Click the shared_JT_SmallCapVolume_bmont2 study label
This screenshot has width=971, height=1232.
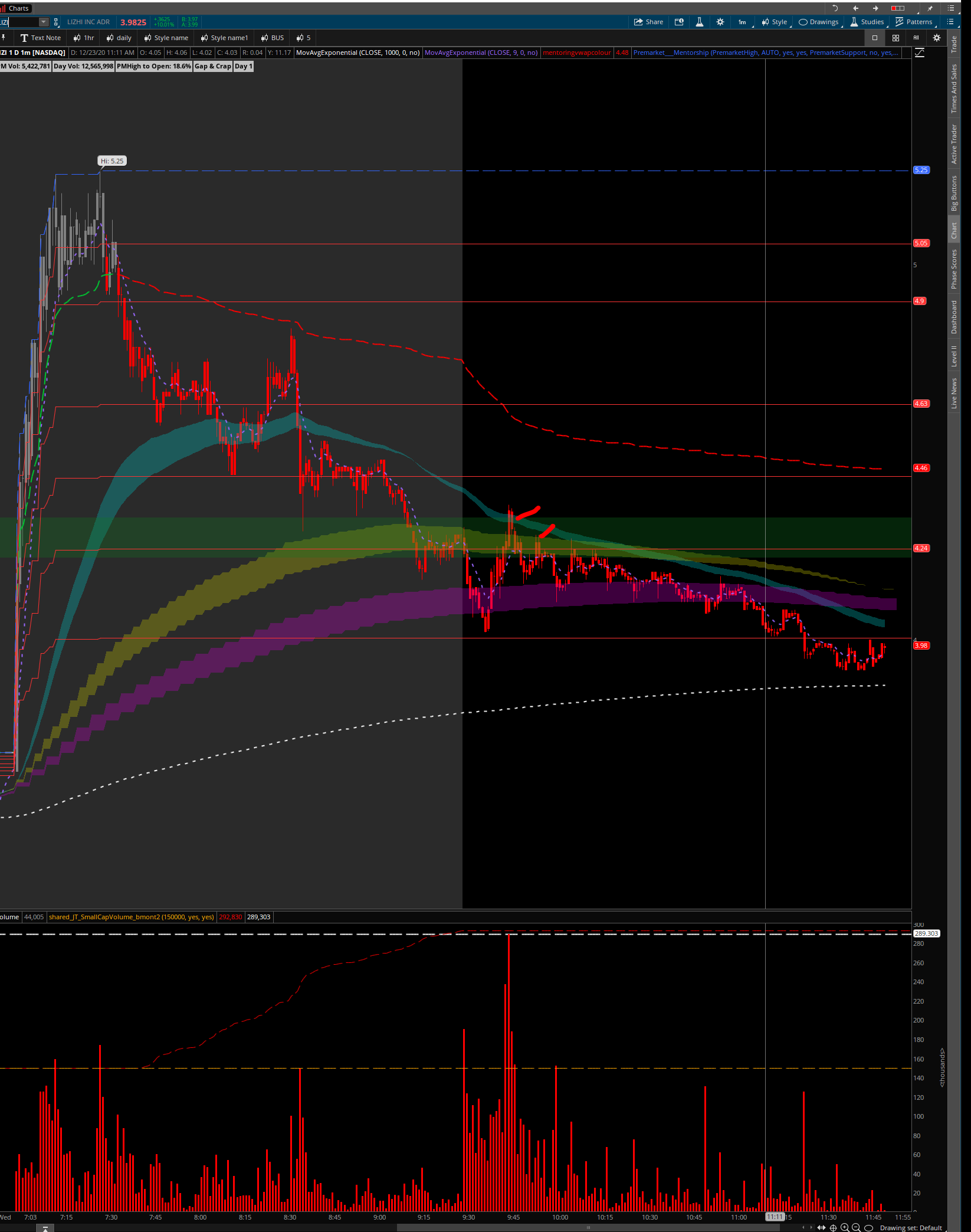[132, 917]
